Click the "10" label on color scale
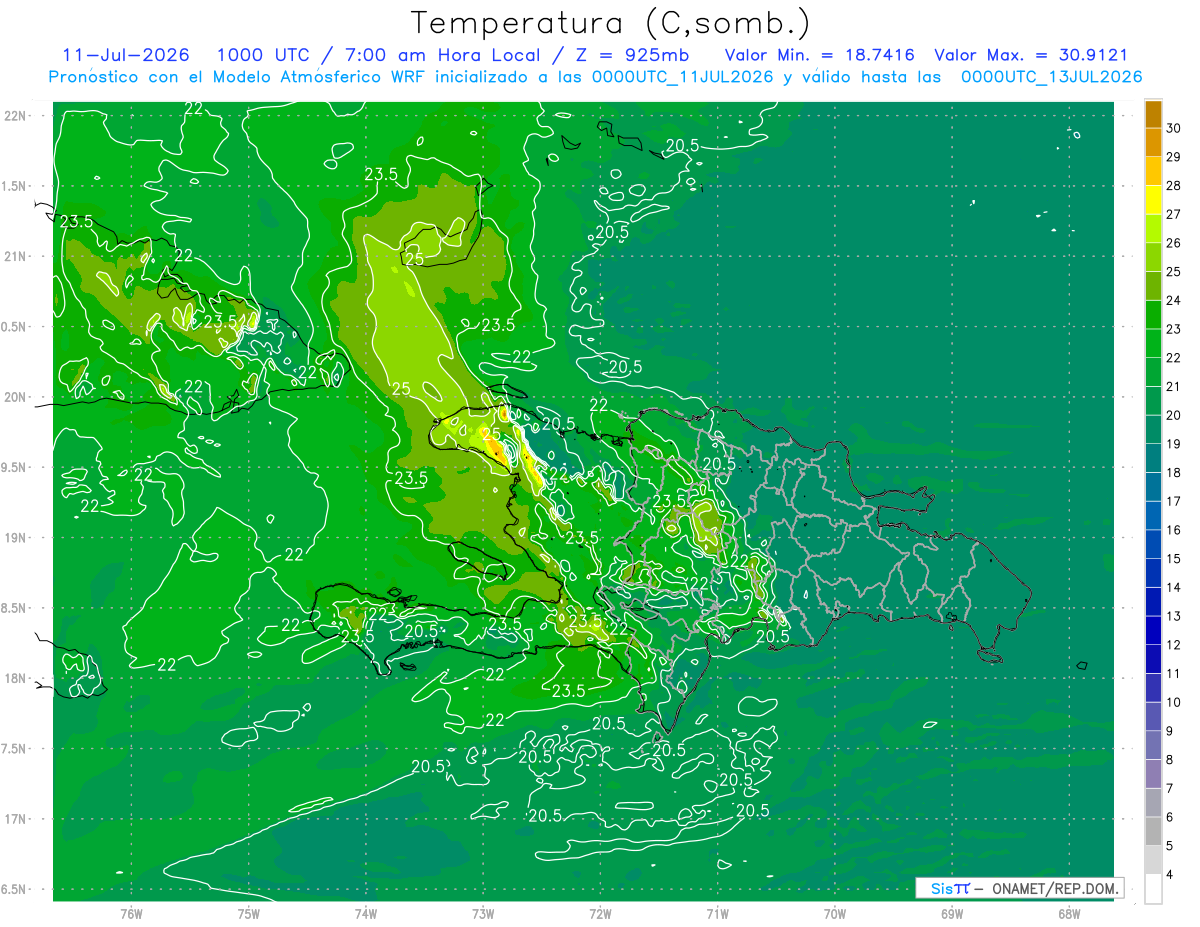Viewport: 1200px width, 927px height. (1174, 702)
